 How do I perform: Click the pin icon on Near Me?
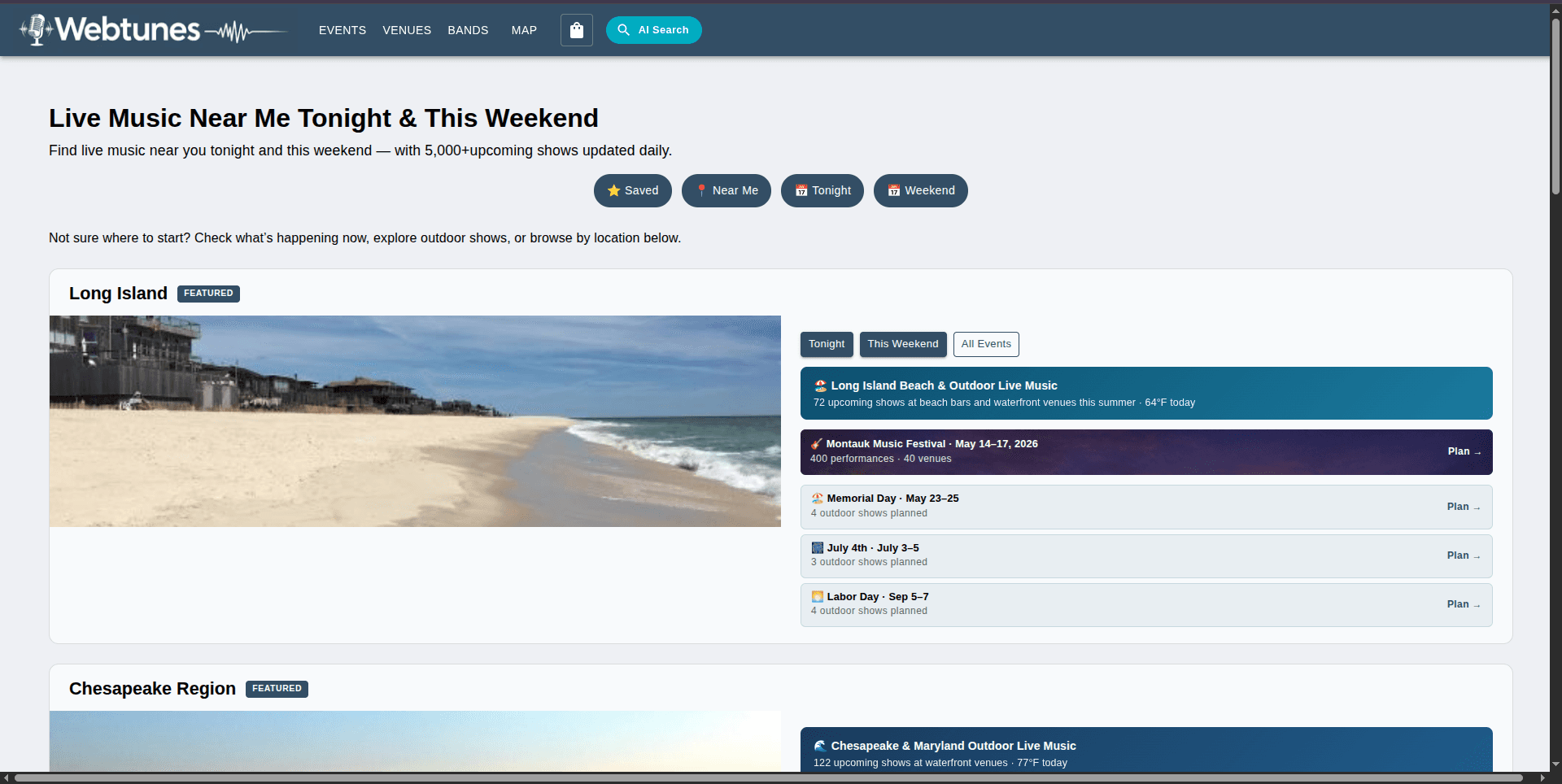701,190
